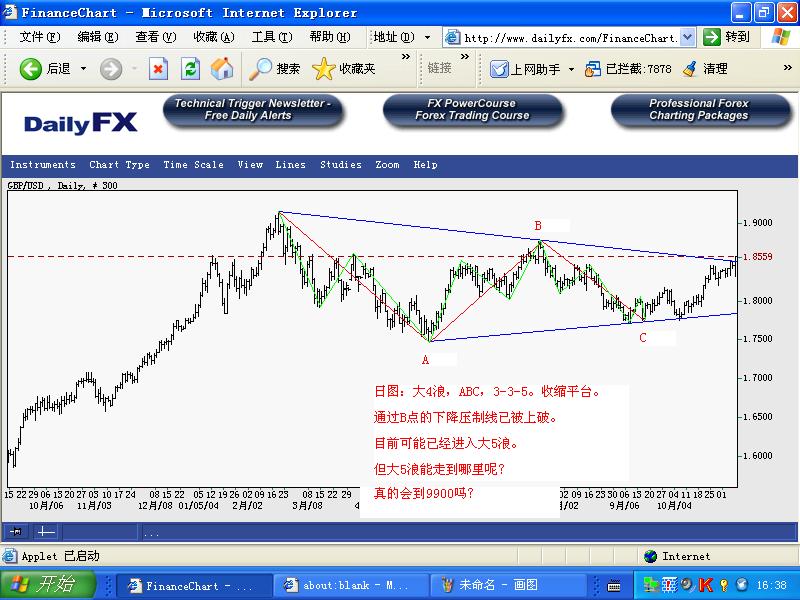Open the Instruments chart menu

click(43, 165)
